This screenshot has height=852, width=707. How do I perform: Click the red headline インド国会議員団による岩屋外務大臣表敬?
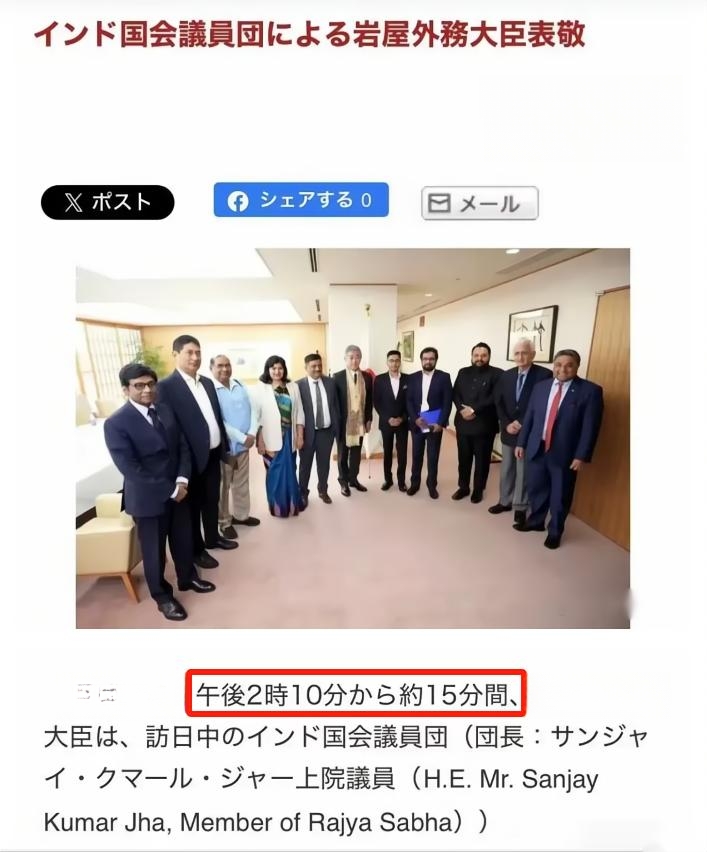[309, 34]
